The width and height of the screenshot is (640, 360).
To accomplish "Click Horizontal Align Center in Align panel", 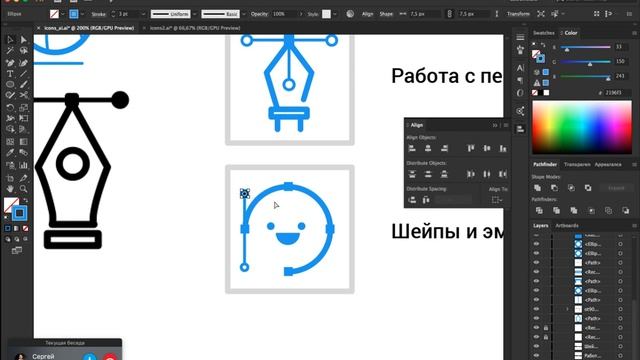I will [x=428, y=149].
